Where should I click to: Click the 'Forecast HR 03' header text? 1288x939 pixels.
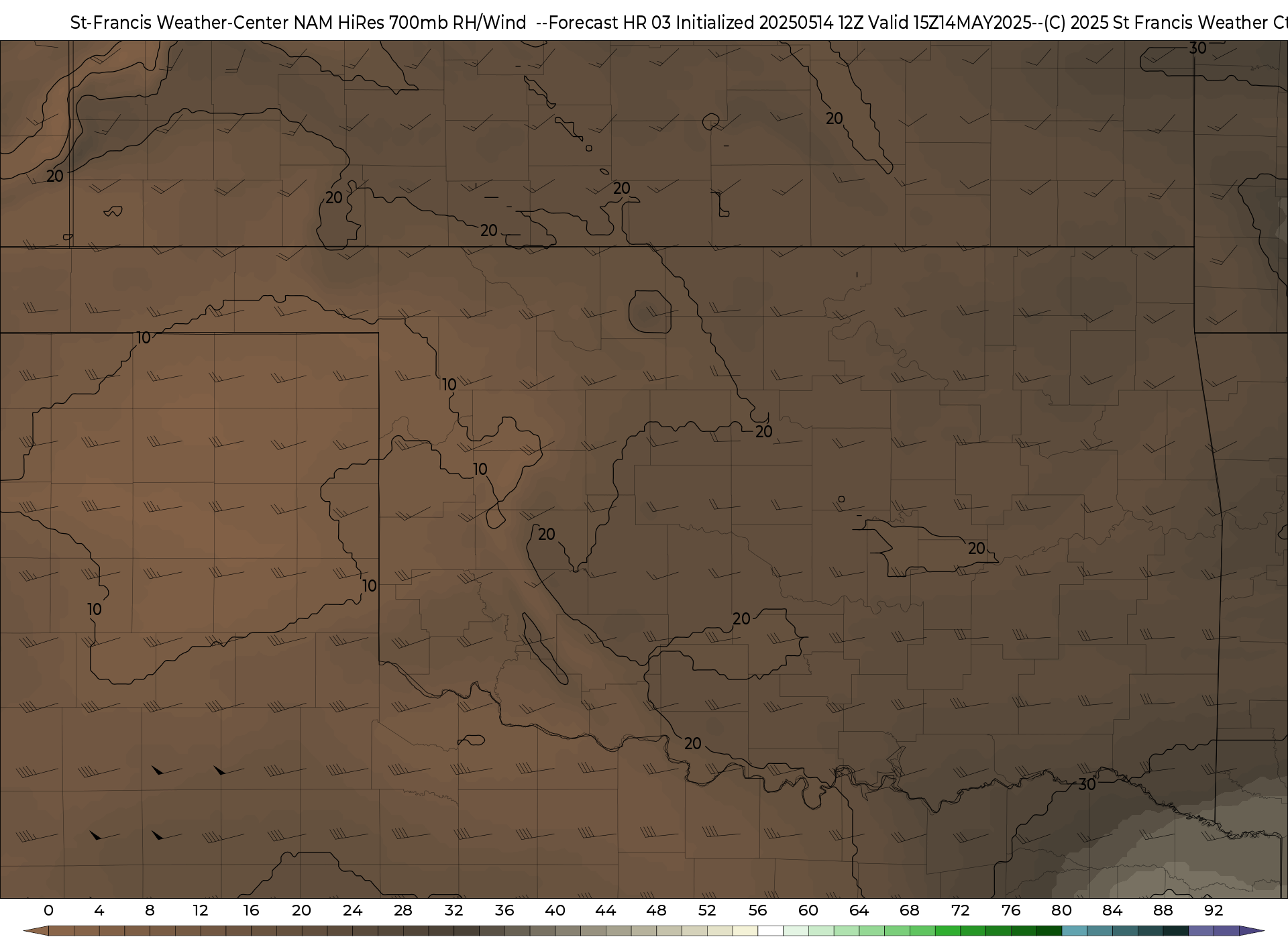(x=610, y=23)
